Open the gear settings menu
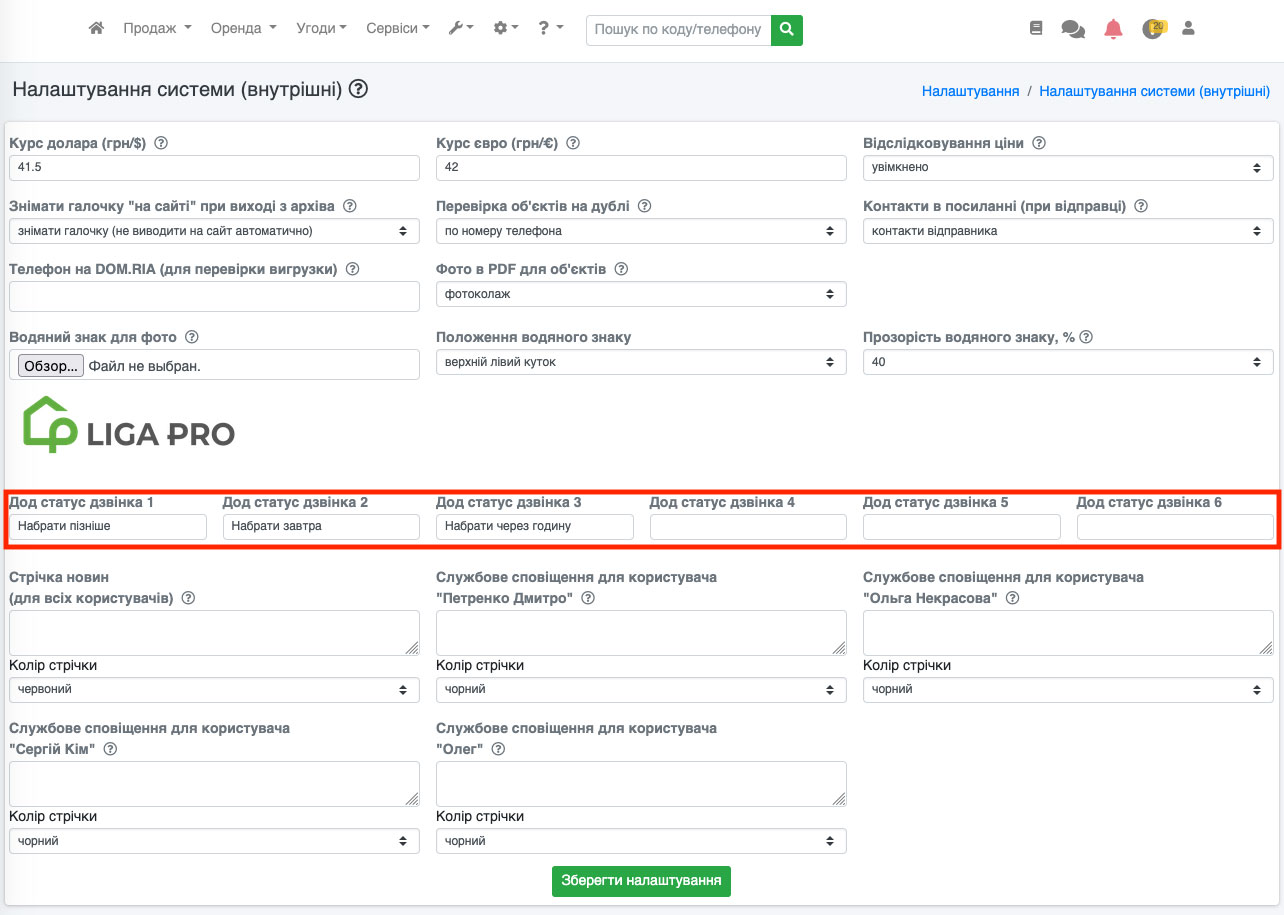 pyautogui.click(x=506, y=29)
